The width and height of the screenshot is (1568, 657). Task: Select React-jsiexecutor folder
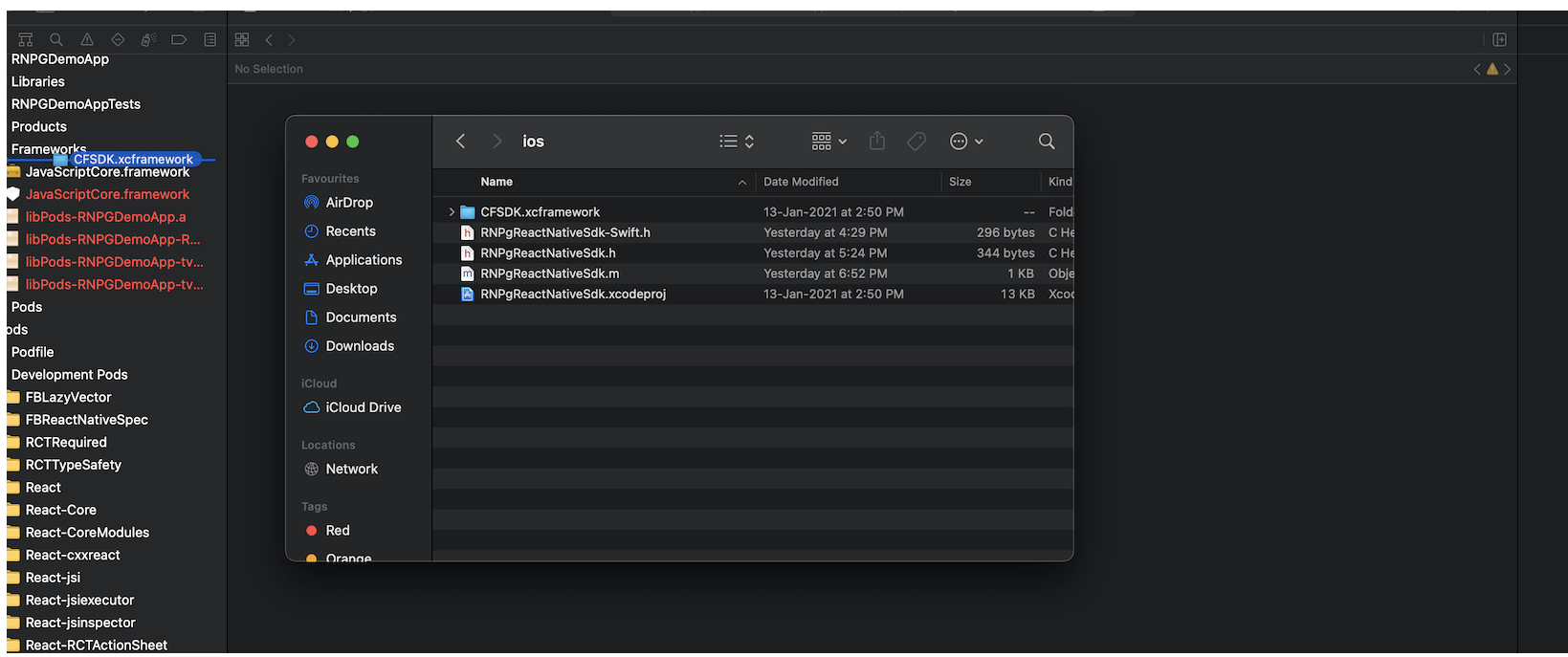(79, 601)
